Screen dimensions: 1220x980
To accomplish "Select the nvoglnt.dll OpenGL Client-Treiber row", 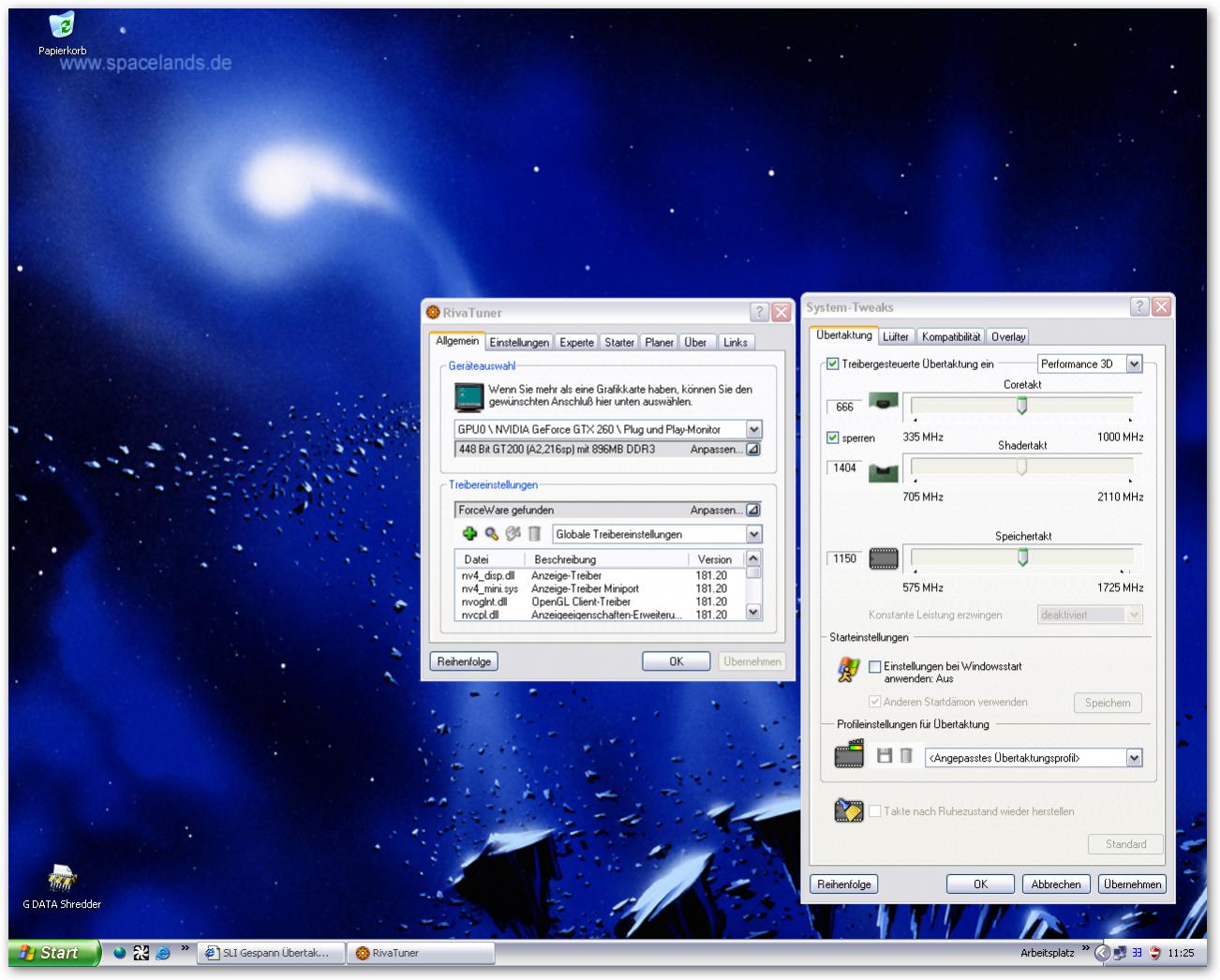I will coord(600,601).
